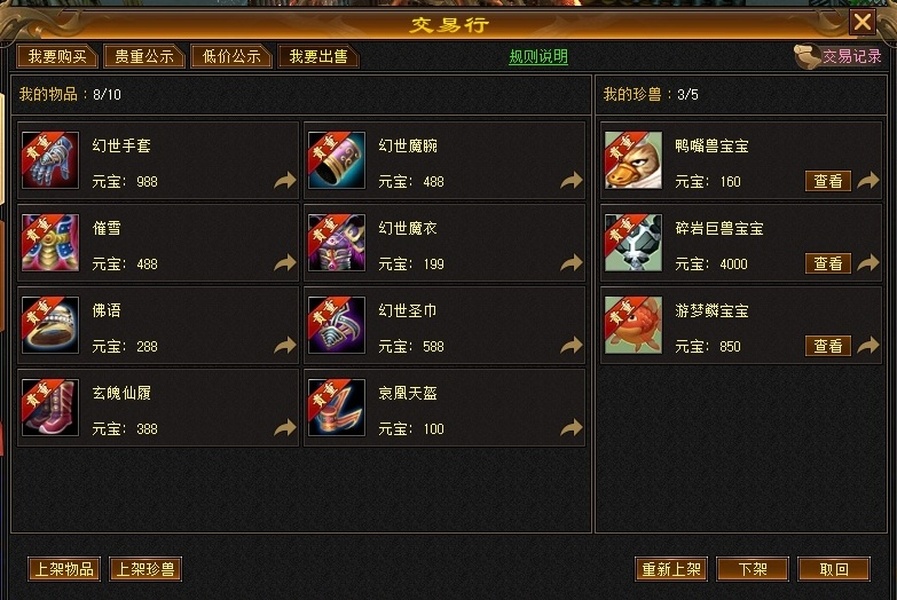Switch to the 我要购买 tab
The height and width of the screenshot is (600, 897).
click(x=57, y=57)
